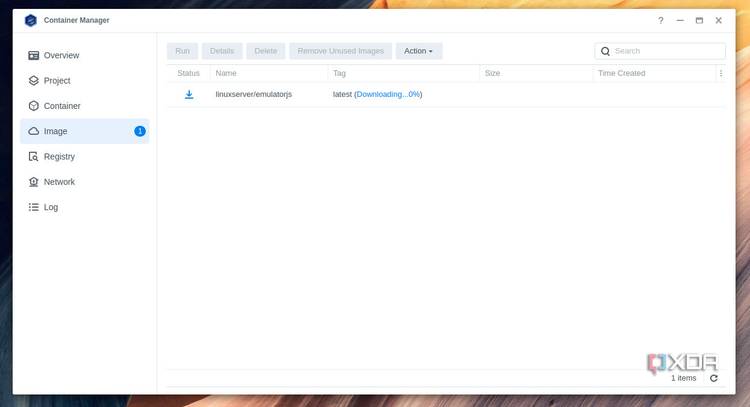Viewport: 750px width, 407px height.
Task: Click the blue notification badge on Image
Action: [140, 131]
